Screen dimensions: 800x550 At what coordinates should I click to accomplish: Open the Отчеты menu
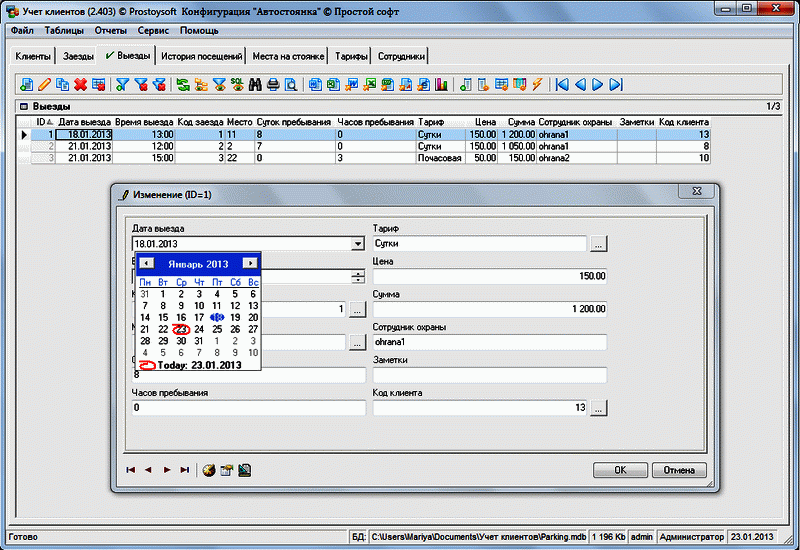pos(111,31)
